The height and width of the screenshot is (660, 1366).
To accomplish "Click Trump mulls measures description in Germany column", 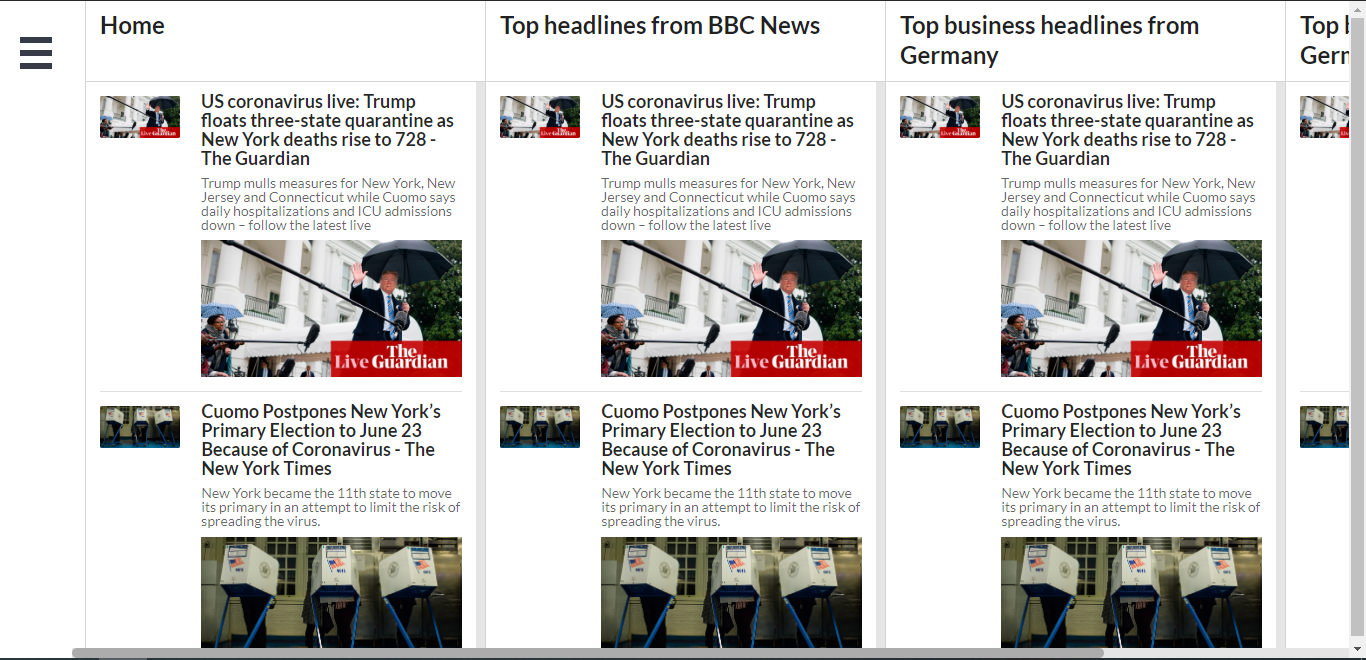I will tap(1128, 204).
